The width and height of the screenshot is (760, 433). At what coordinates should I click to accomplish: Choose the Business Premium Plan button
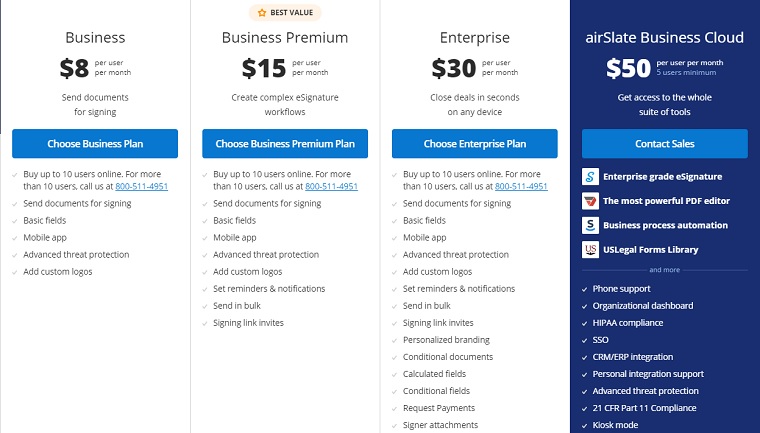(x=285, y=144)
